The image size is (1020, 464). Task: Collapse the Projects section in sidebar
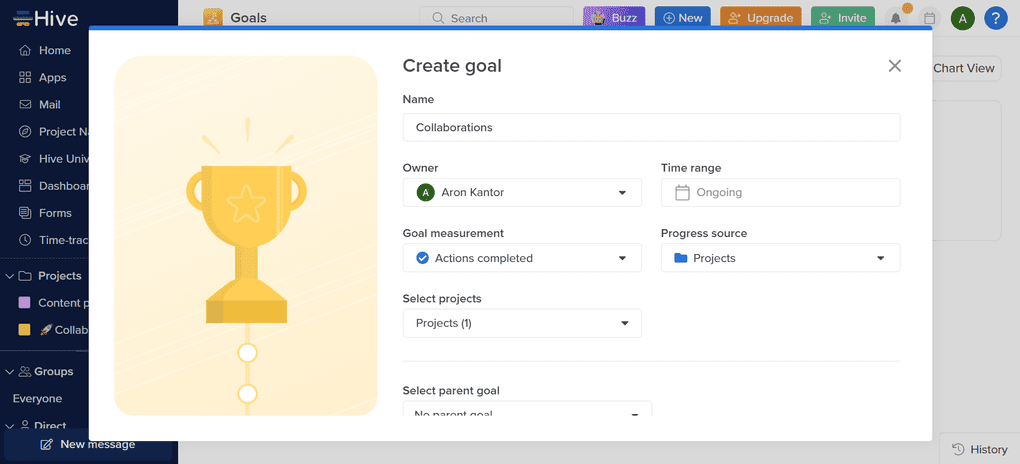[10, 276]
